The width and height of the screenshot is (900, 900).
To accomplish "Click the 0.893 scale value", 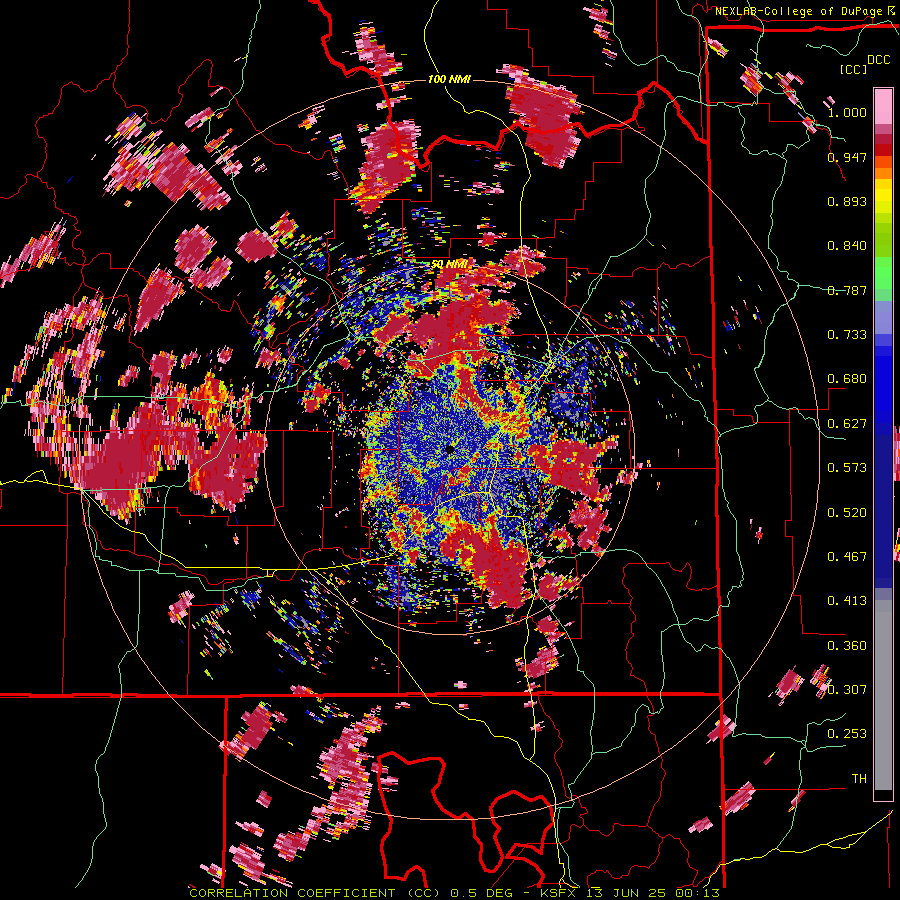I will coord(847,201).
